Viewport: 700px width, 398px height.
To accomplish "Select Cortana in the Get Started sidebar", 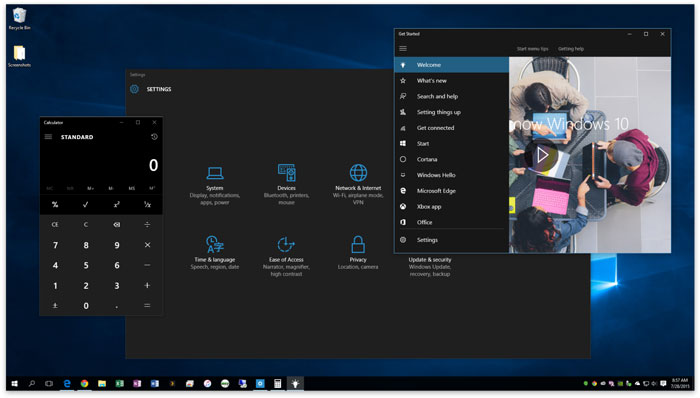I will pyautogui.click(x=451, y=159).
